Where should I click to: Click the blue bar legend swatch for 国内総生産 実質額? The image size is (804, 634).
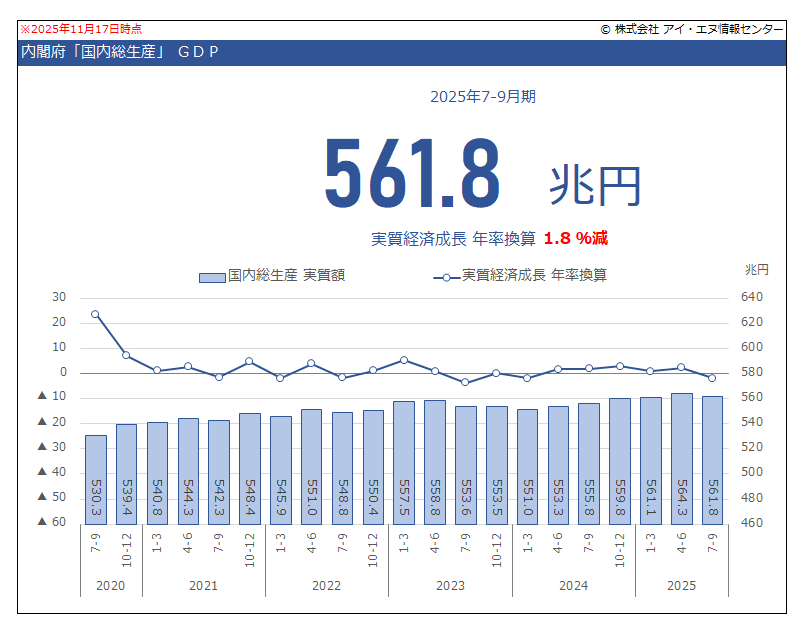(212, 277)
